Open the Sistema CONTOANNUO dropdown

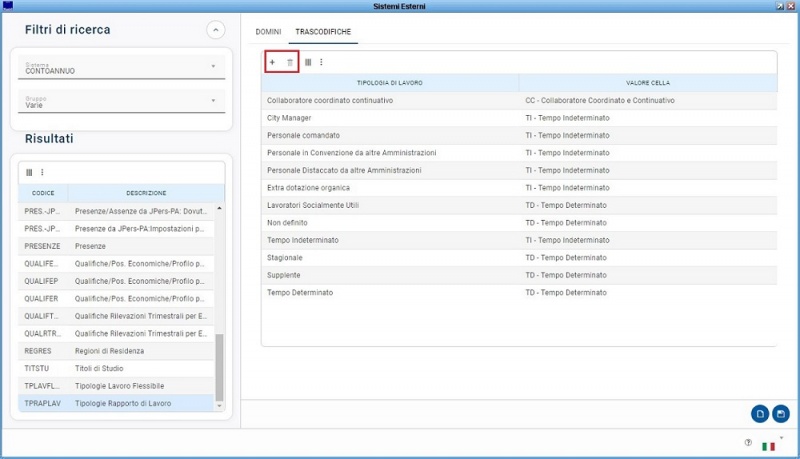[121, 67]
